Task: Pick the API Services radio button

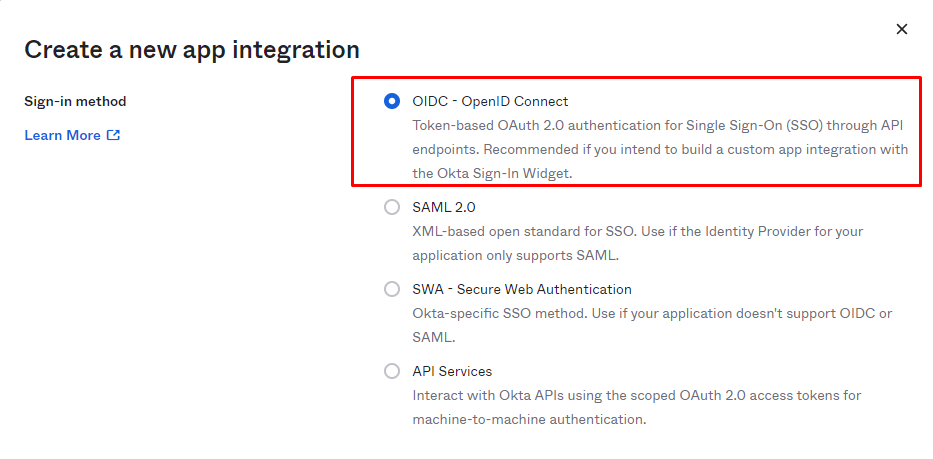Action: click(392, 371)
